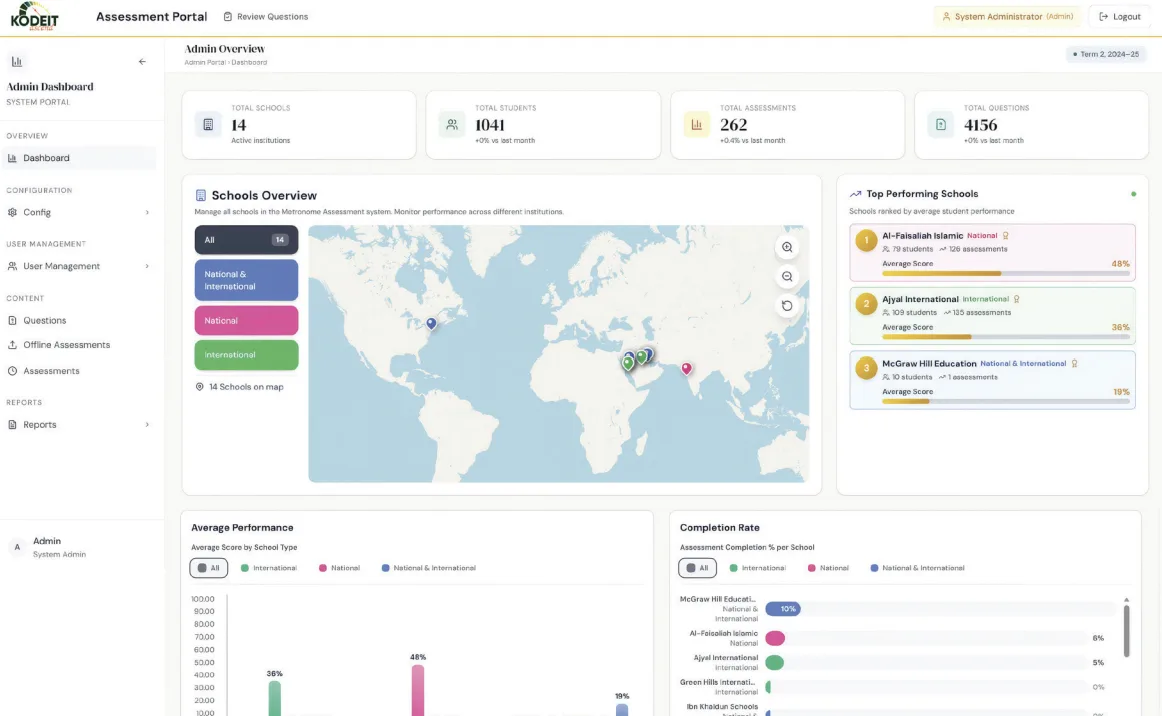1162x716 pixels.
Task: Click the System Administrator profile button
Action: tap(1007, 16)
